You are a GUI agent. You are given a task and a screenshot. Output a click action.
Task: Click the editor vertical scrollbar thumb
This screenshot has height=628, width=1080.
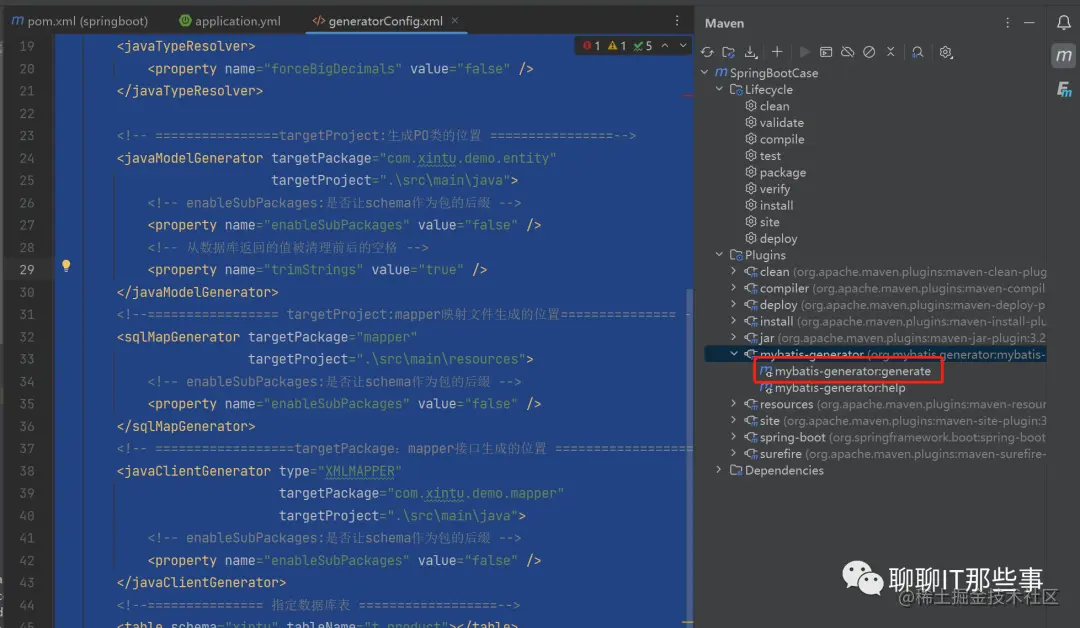point(689,454)
